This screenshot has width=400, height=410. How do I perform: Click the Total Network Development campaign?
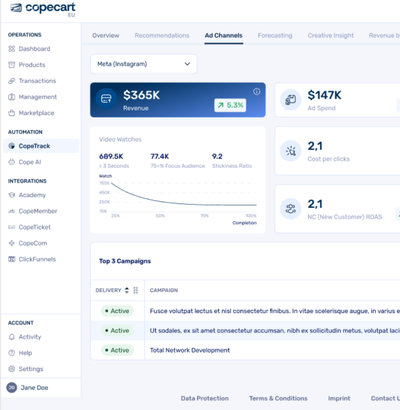(190, 350)
